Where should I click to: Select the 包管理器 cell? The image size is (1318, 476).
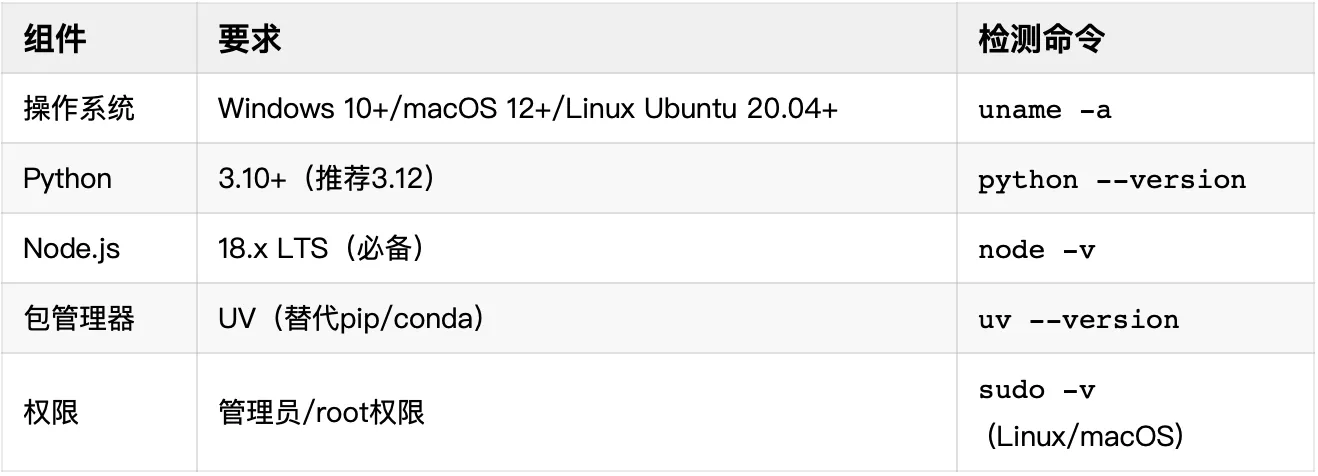79,319
